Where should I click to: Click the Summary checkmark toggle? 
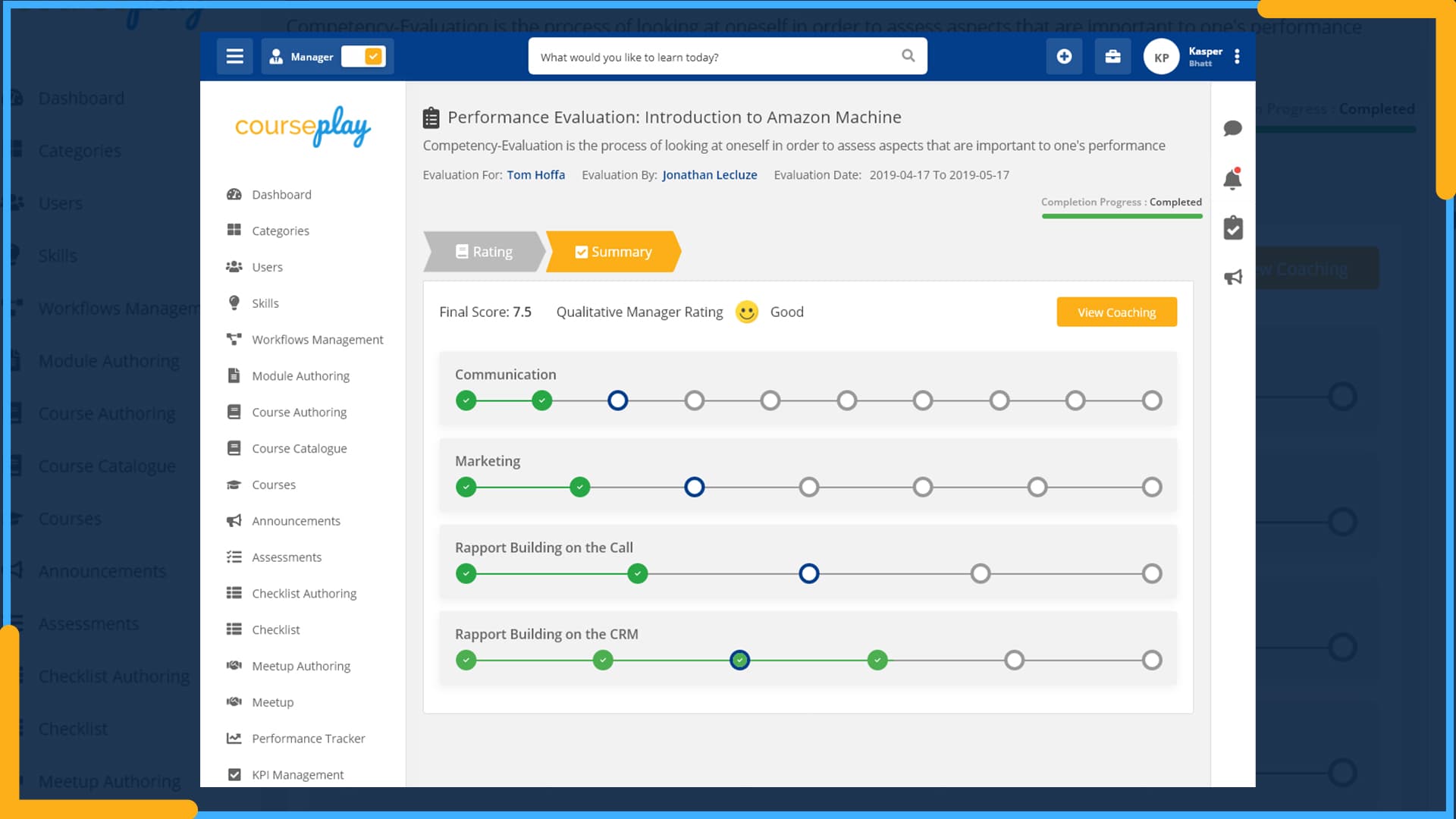point(582,251)
